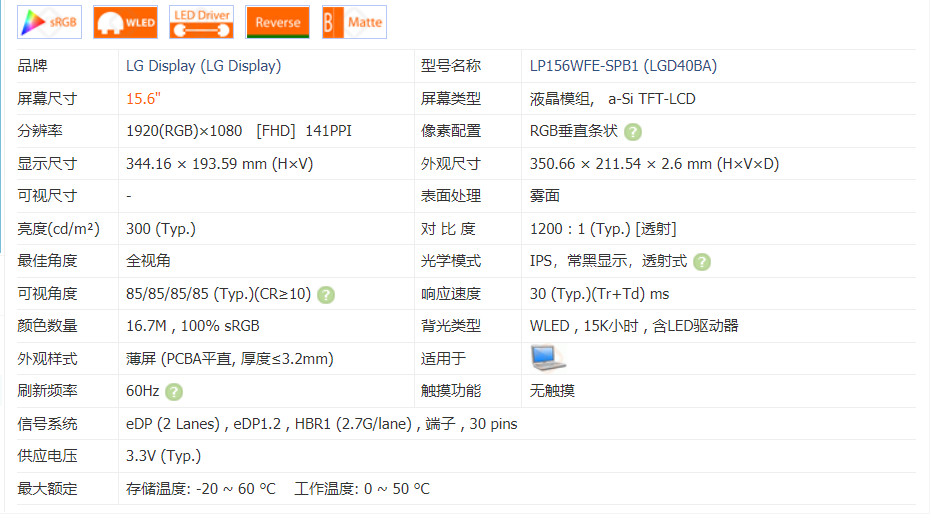This screenshot has width=931, height=524.
Task: Select the 30 (Typ.)(Tr+Td) ms response value
Action: tap(600, 294)
